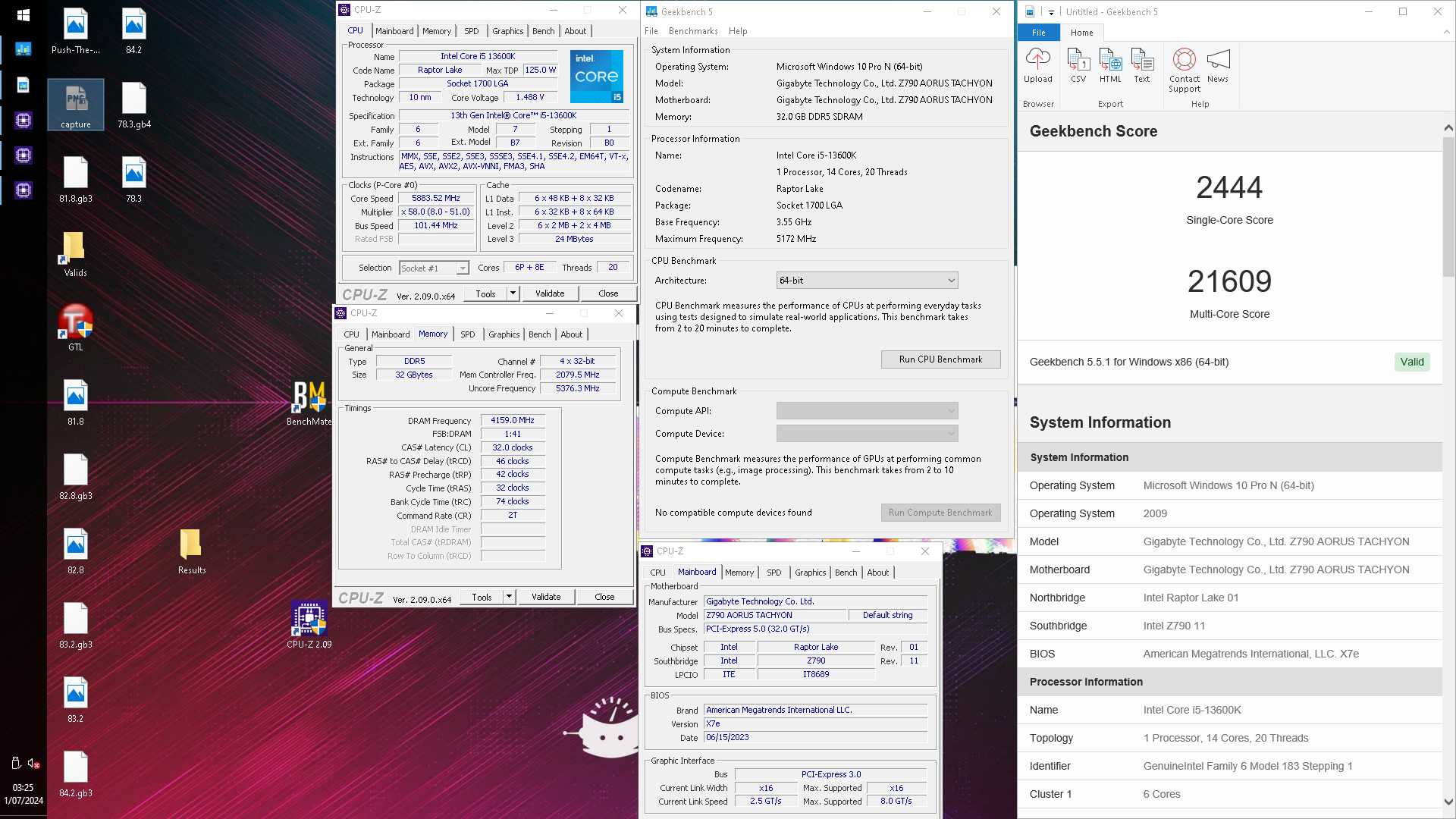Screen dimensions: 1456x819
Task: Click the Intel Core i5 13600K name field
Action: pyautogui.click(x=478, y=56)
